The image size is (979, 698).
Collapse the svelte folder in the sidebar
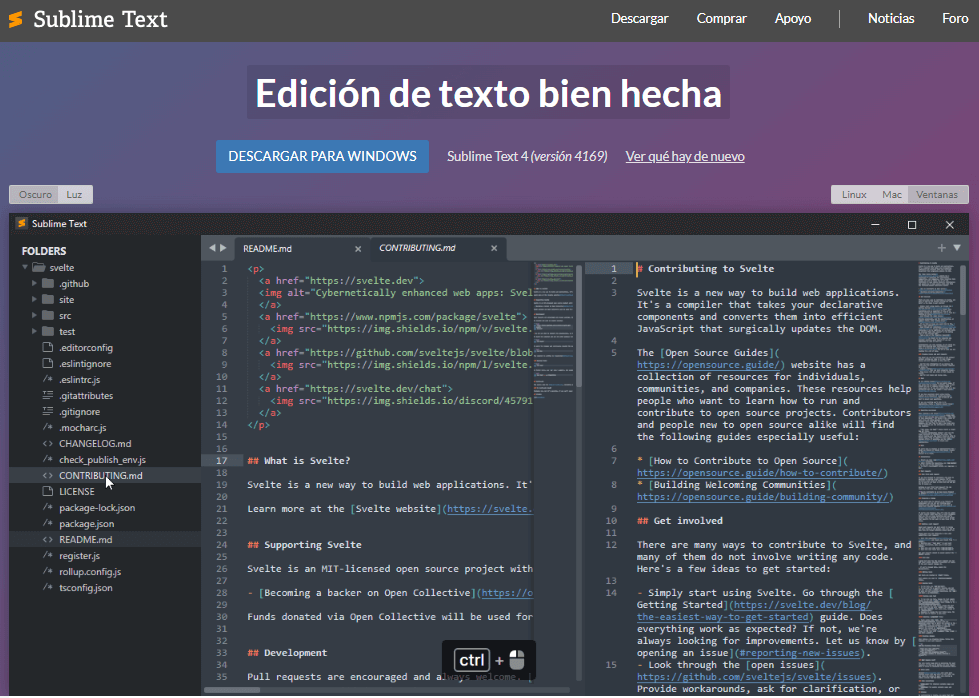coord(24,267)
